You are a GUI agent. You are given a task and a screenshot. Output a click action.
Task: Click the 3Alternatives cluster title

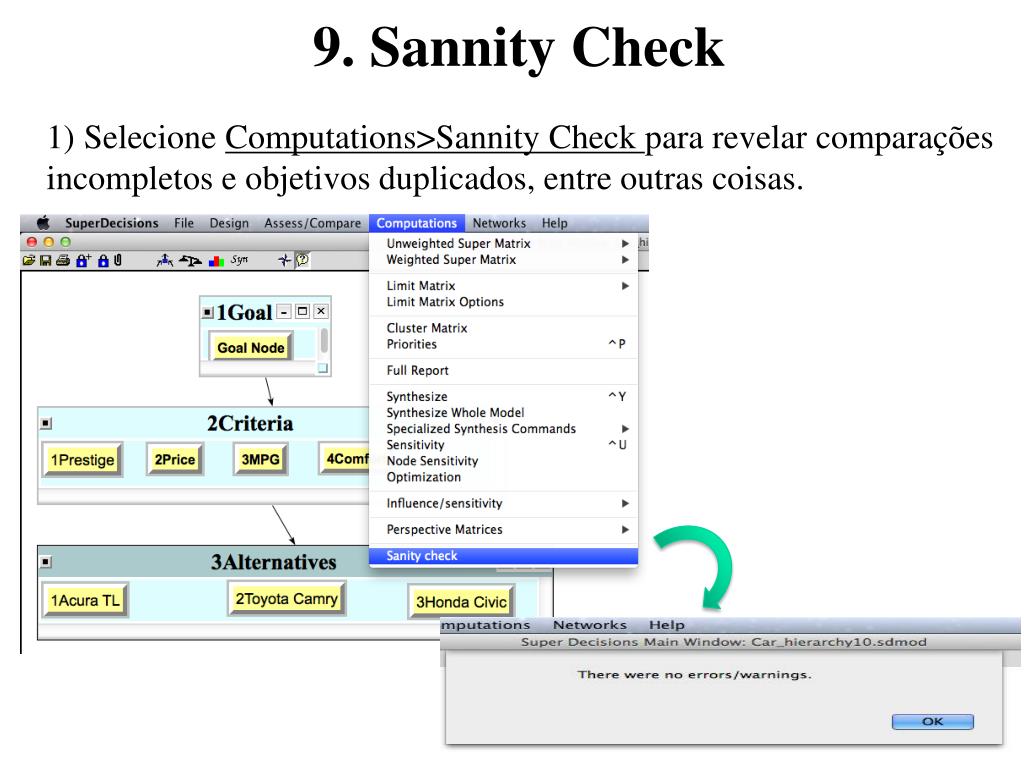tap(273, 562)
